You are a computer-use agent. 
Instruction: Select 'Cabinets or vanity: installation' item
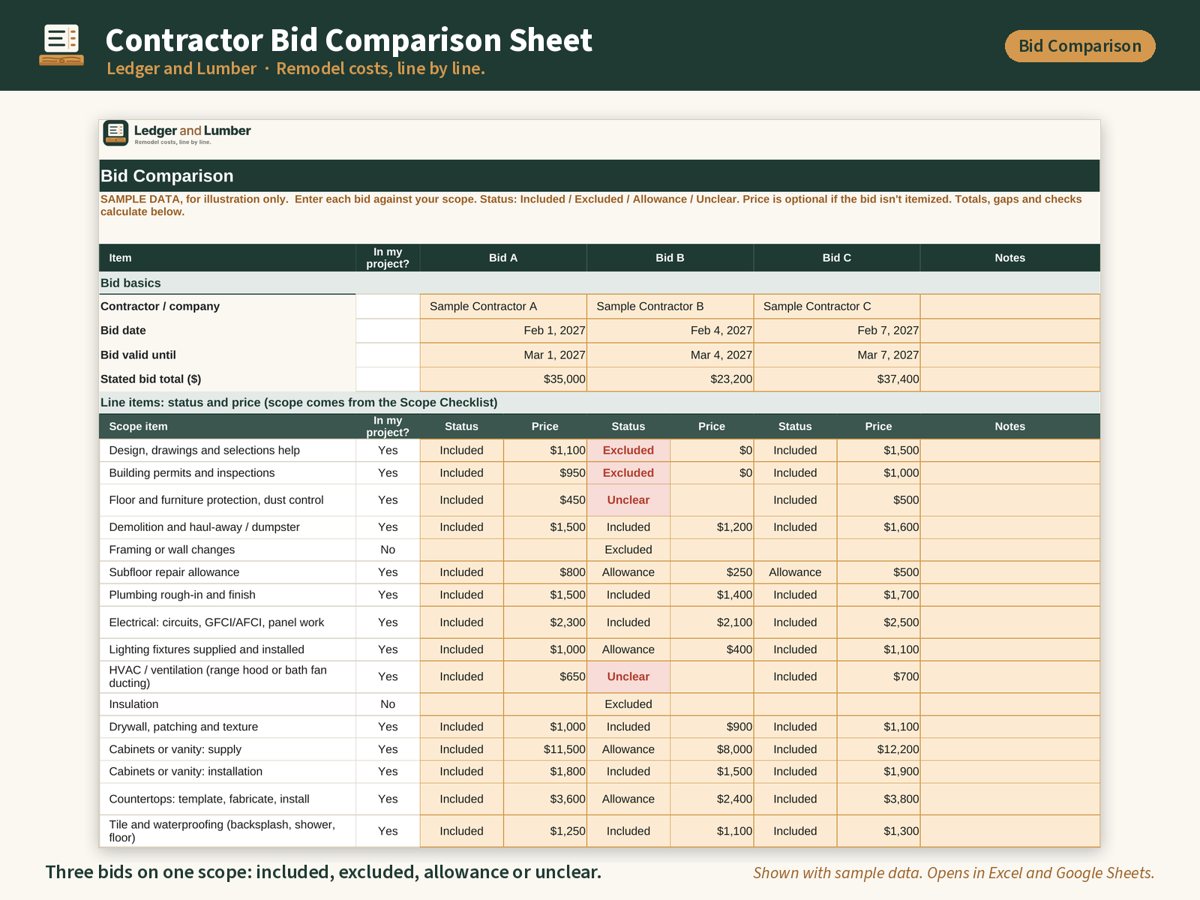click(x=227, y=772)
